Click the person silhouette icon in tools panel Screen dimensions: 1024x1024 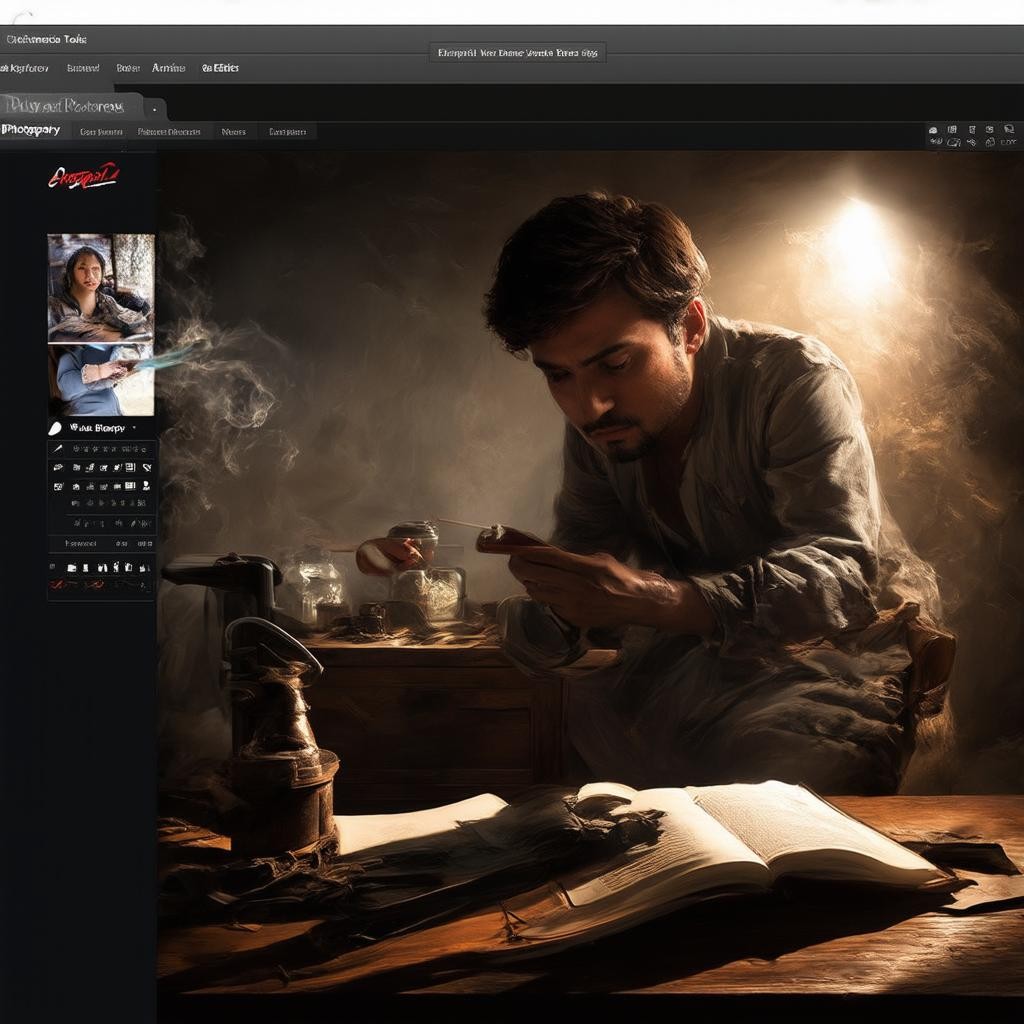146,486
